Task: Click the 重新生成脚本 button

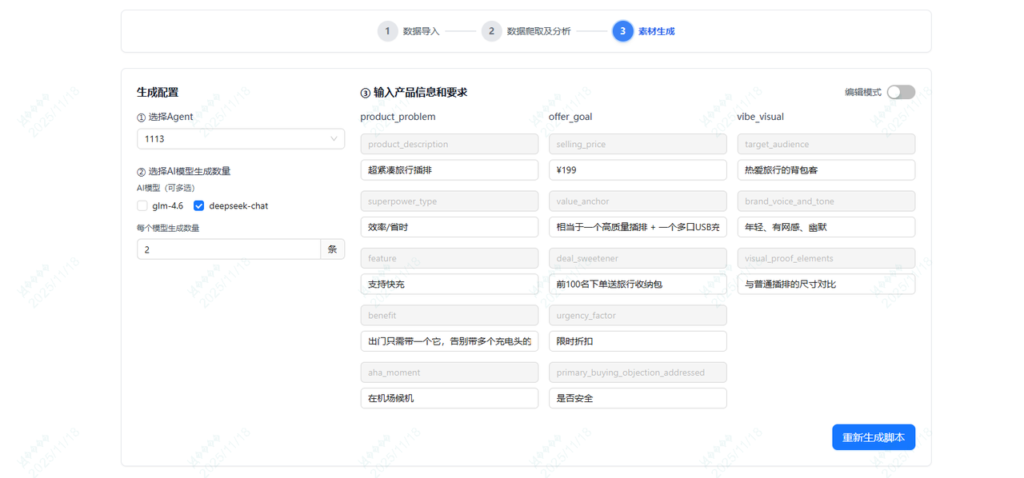Action: click(873, 437)
